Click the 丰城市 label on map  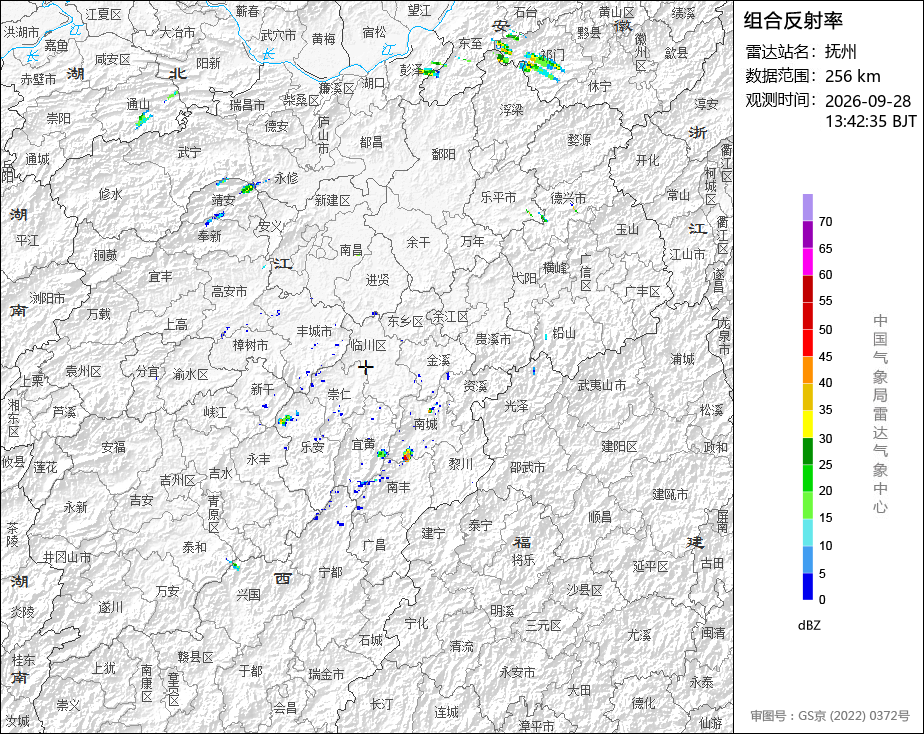point(314,332)
